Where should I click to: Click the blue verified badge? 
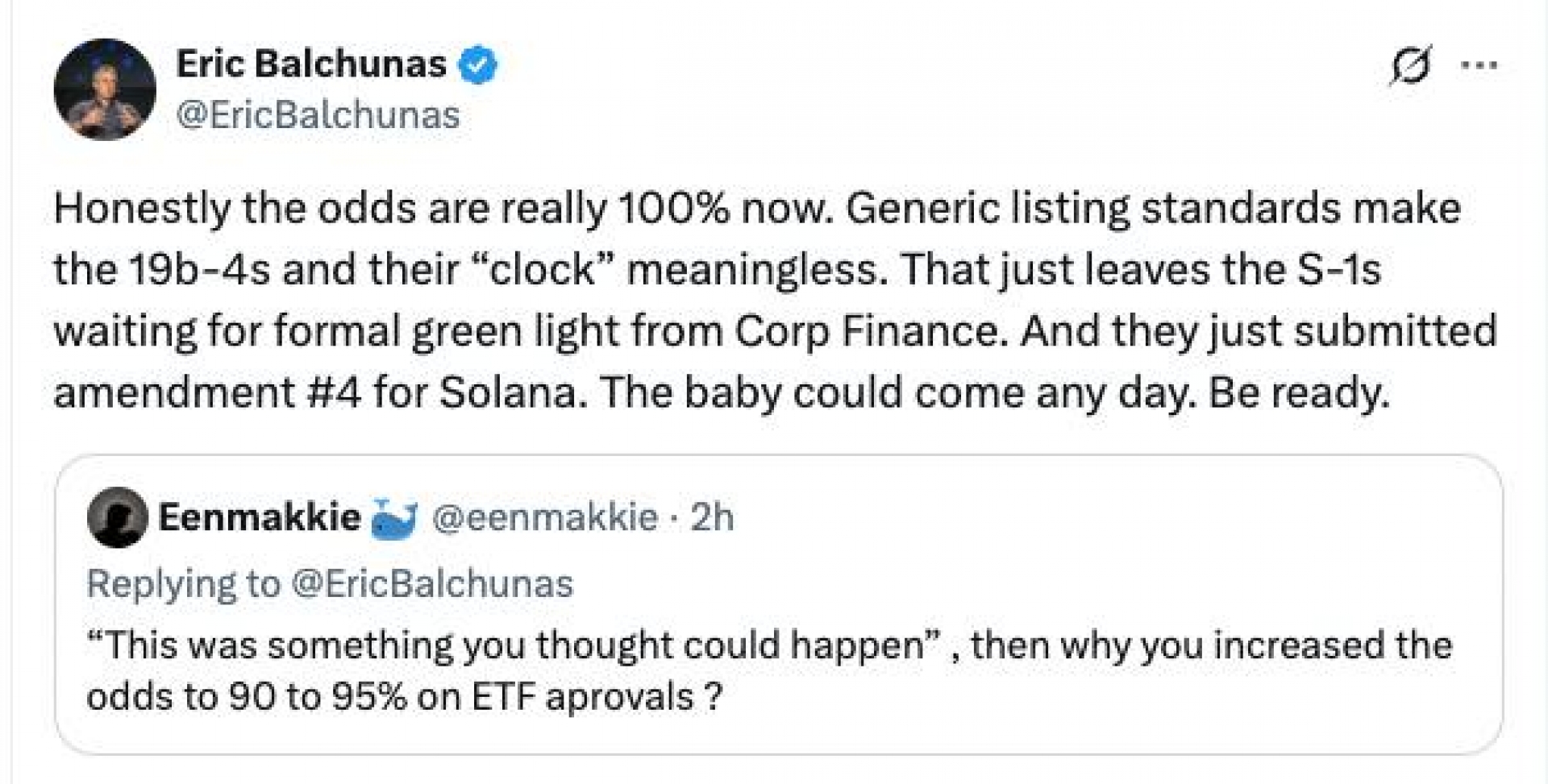coord(478,65)
